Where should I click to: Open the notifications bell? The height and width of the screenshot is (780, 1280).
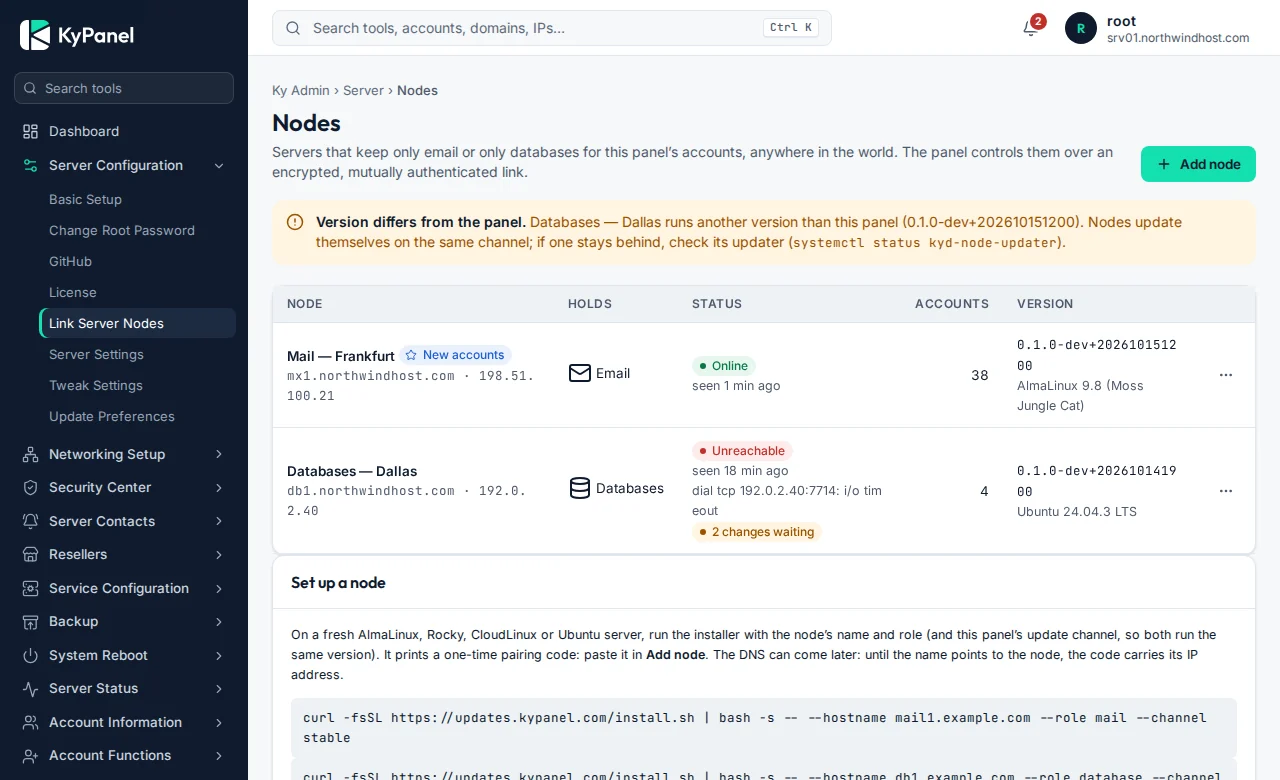point(1031,28)
